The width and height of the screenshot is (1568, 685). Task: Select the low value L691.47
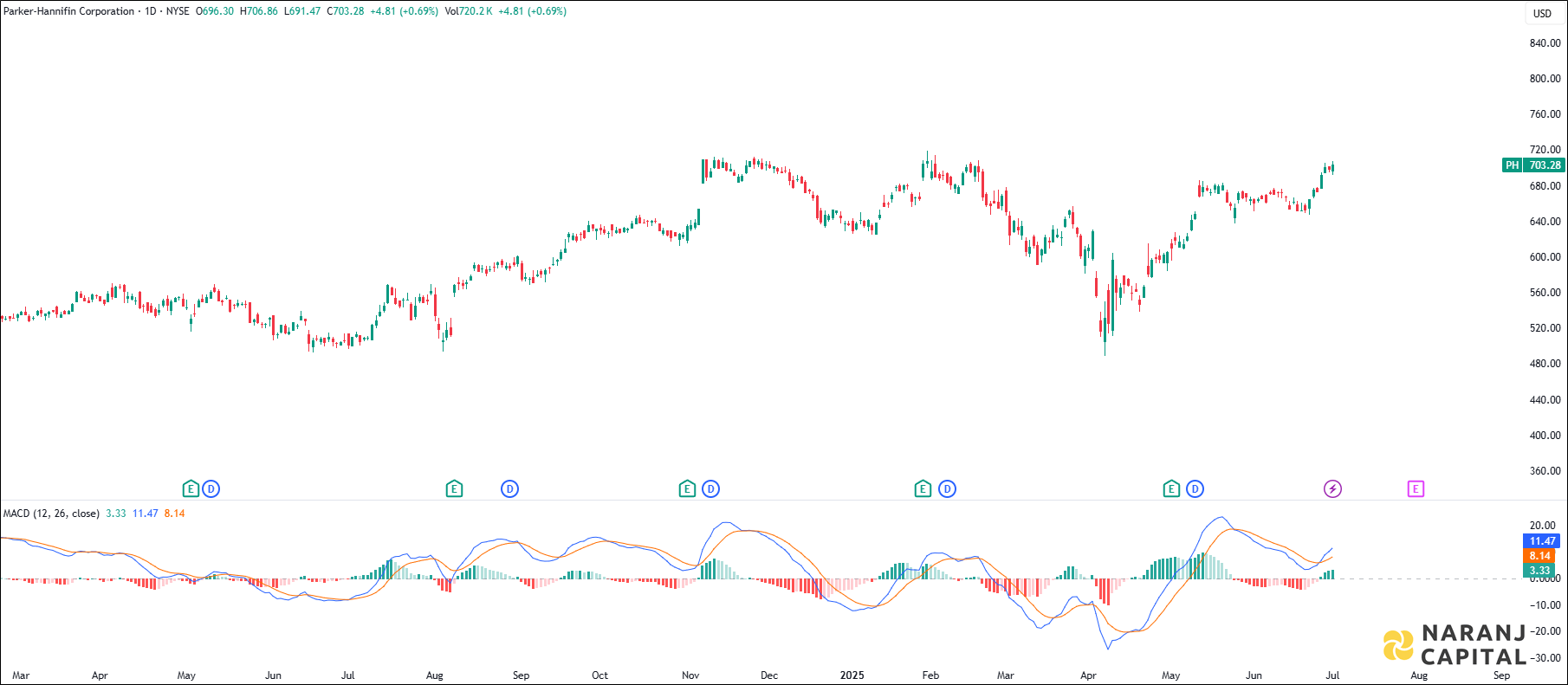[302, 11]
